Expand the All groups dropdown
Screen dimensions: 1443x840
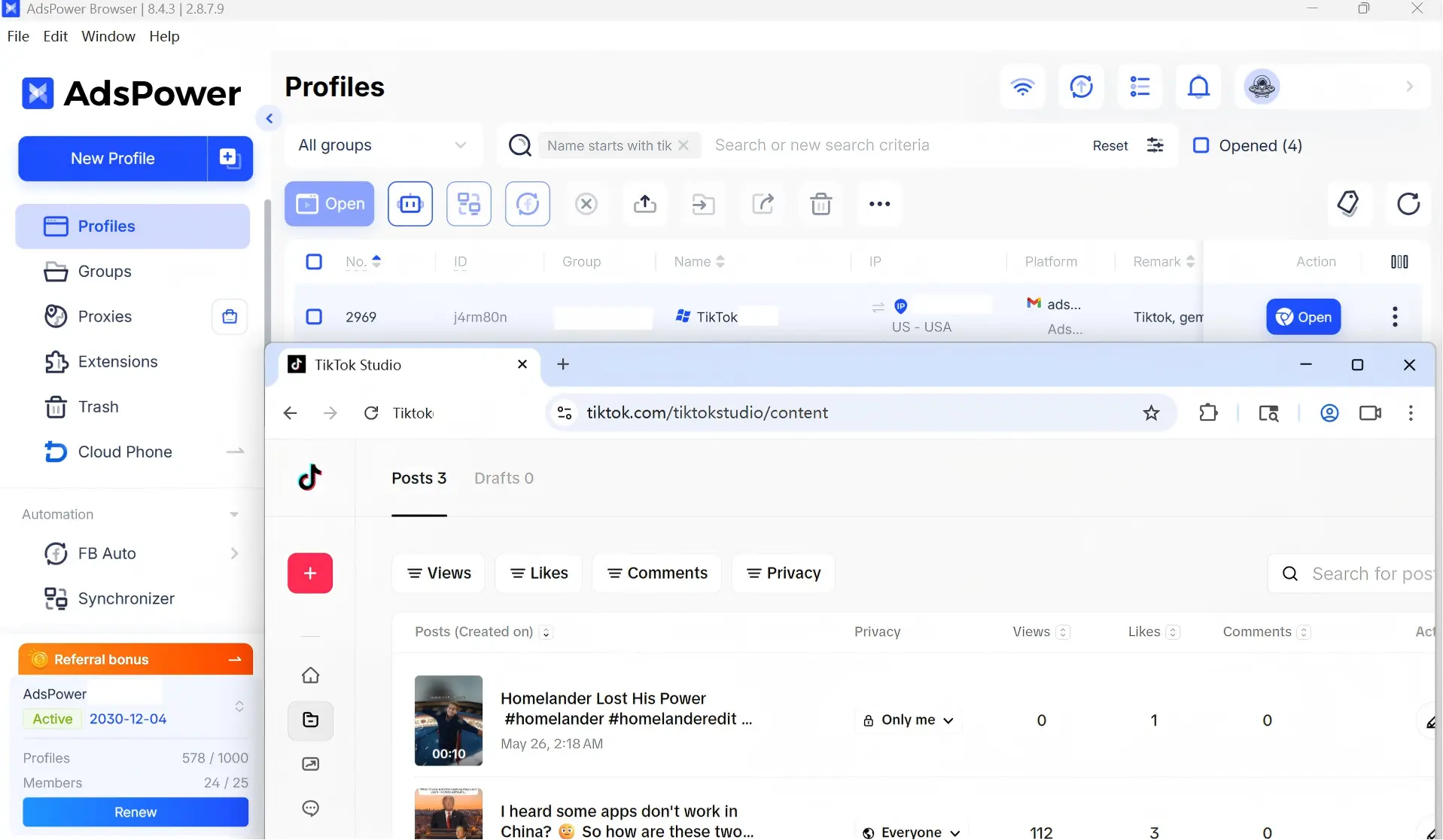point(382,145)
